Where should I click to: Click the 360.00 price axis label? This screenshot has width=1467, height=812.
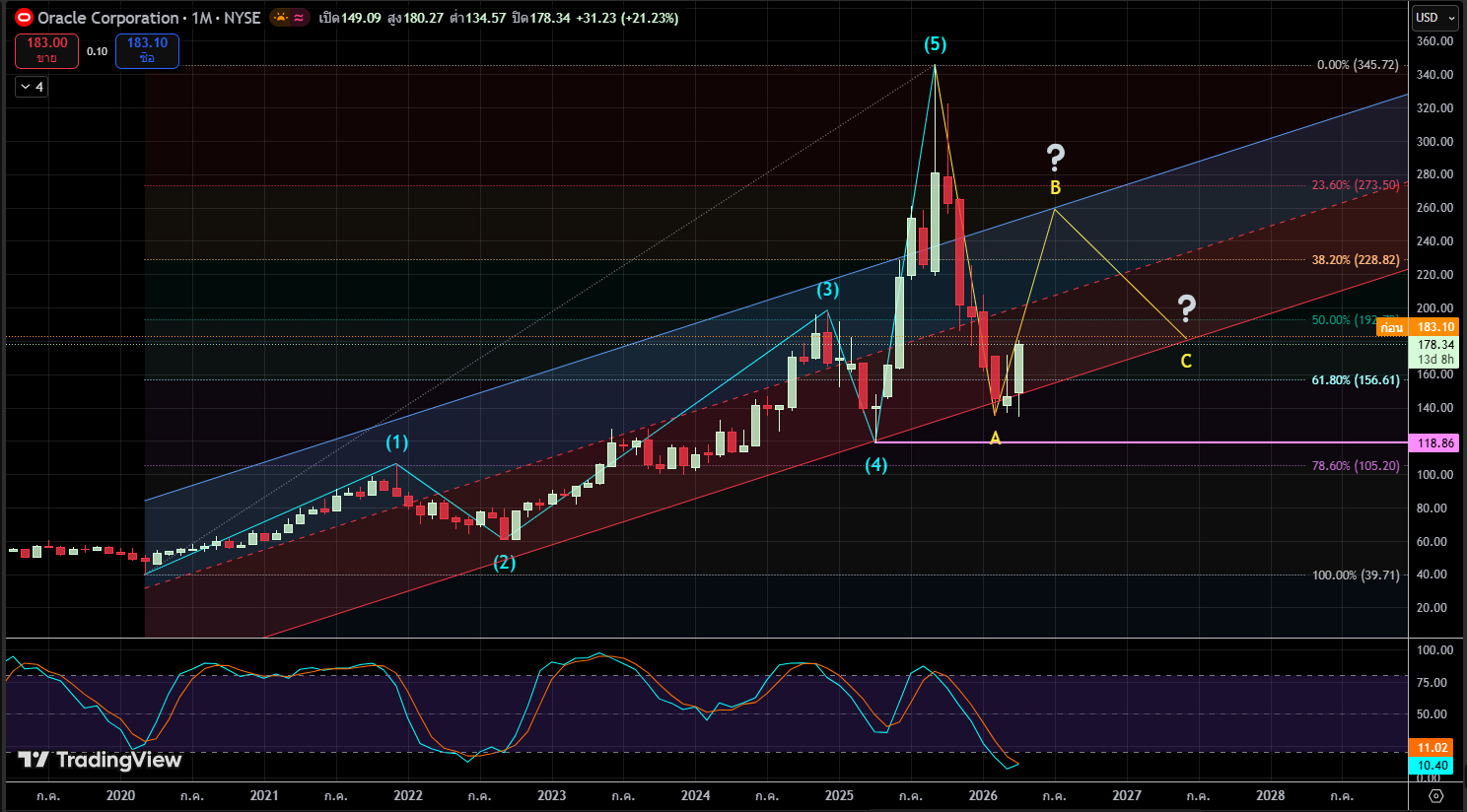[1434, 41]
